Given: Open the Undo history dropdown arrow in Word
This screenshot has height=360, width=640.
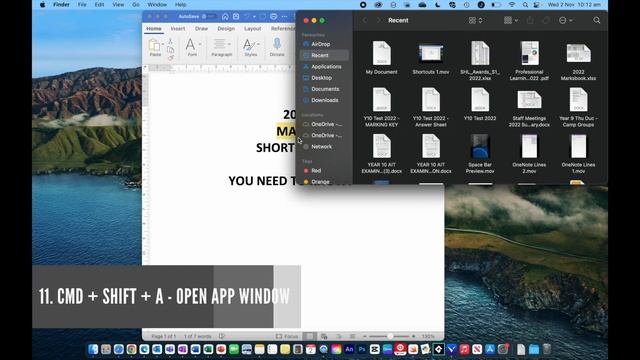Looking at the screenshot, I should point(254,17).
